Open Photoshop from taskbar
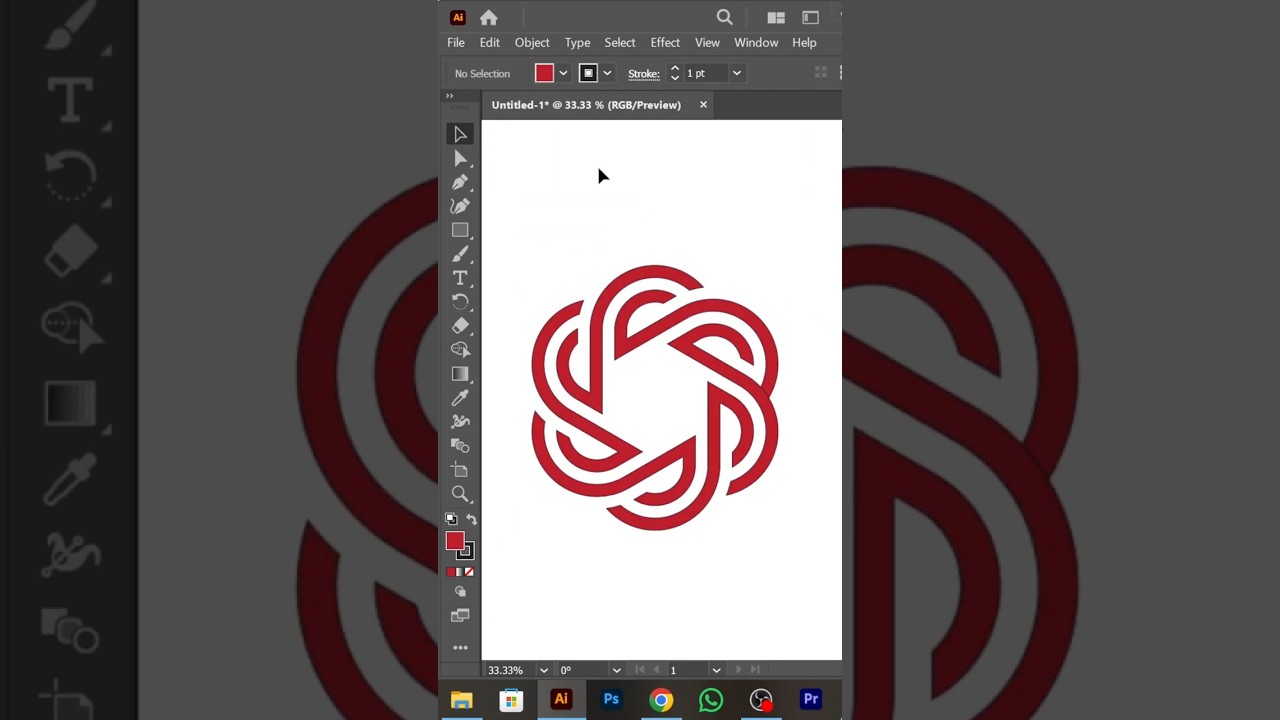Screen dimensions: 1280x720 pos(611,700)
